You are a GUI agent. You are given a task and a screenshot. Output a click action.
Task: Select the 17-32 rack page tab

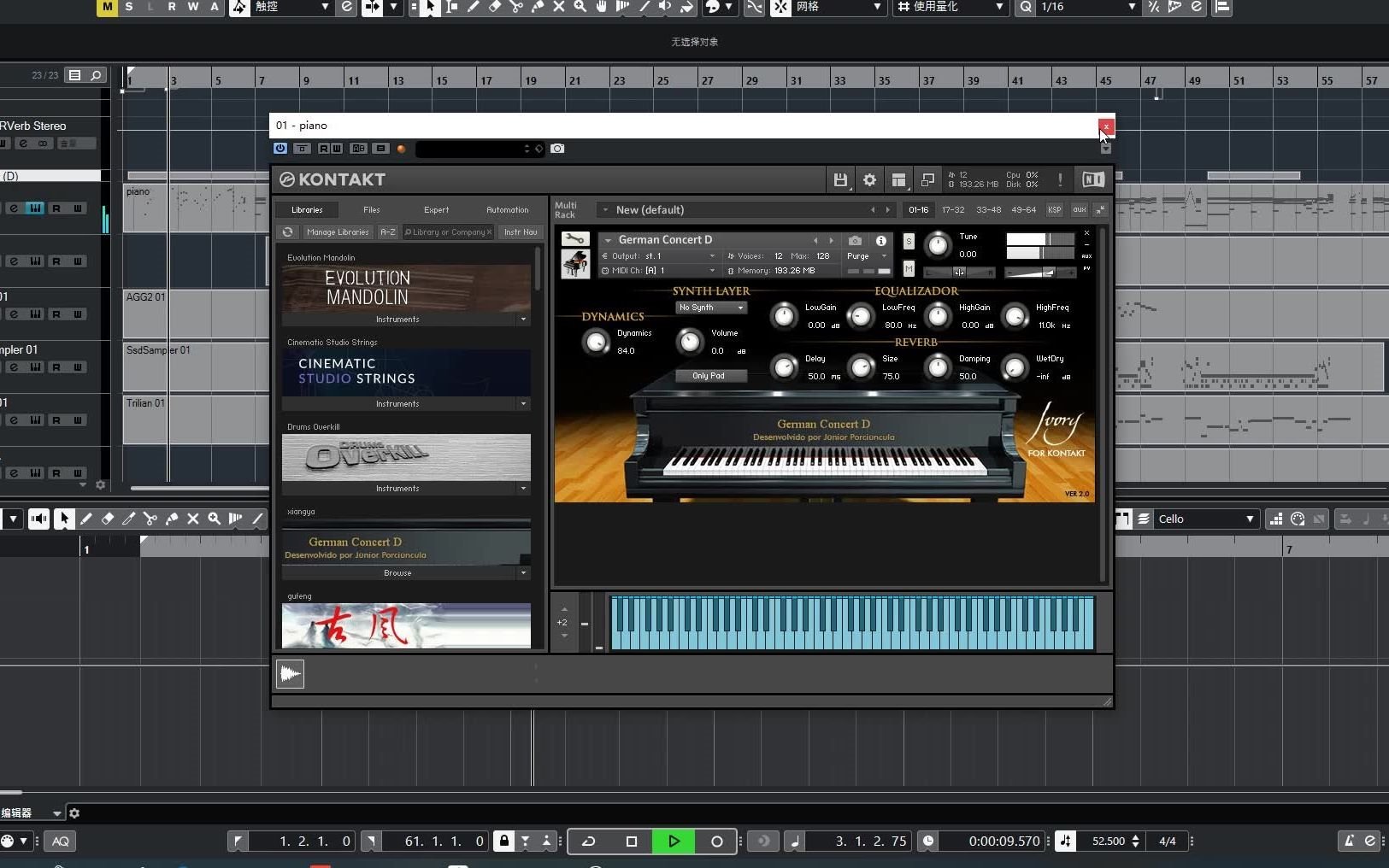953,210
